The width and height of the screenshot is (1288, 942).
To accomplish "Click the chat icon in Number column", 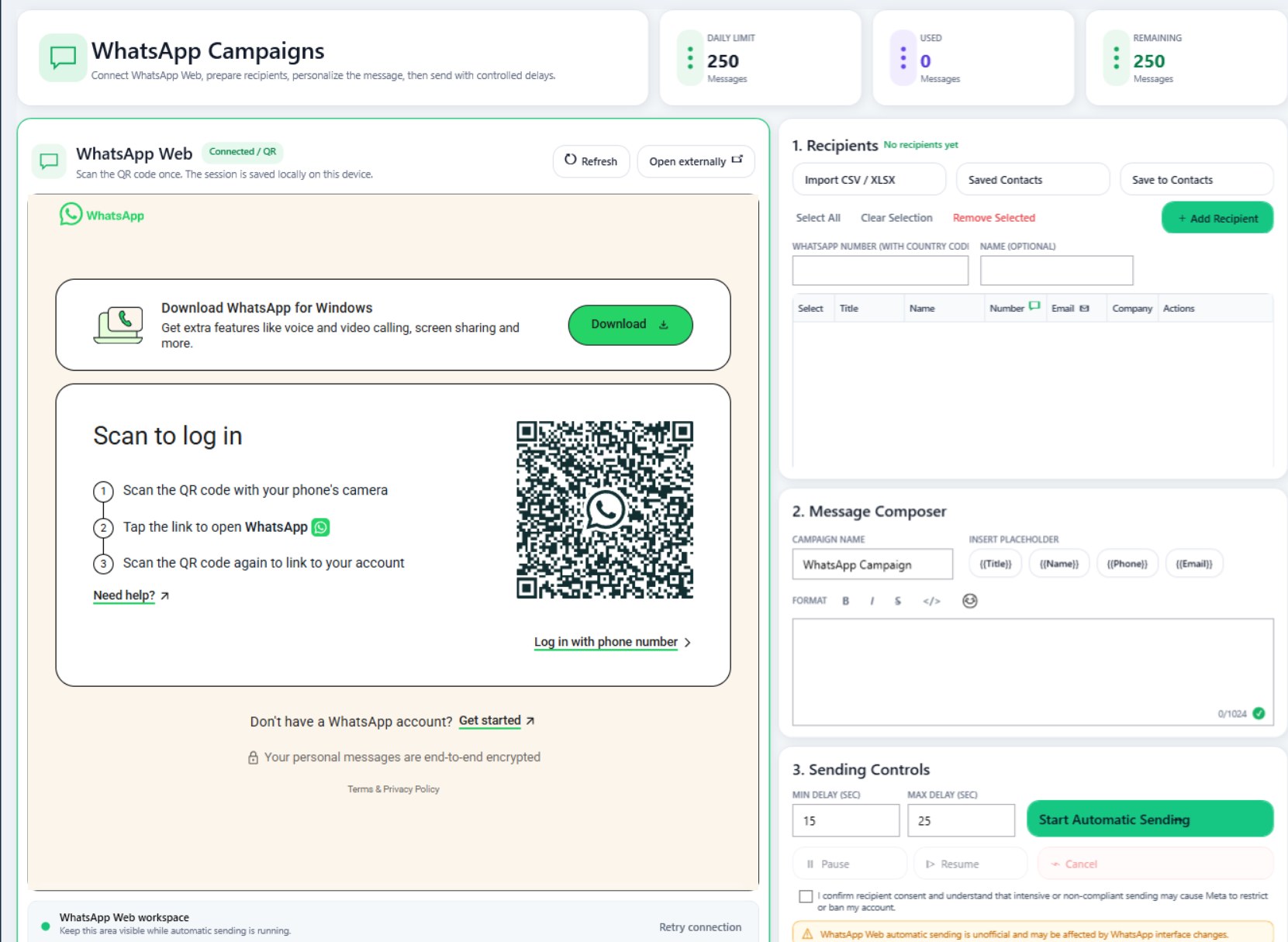I will coord(1034,306).
